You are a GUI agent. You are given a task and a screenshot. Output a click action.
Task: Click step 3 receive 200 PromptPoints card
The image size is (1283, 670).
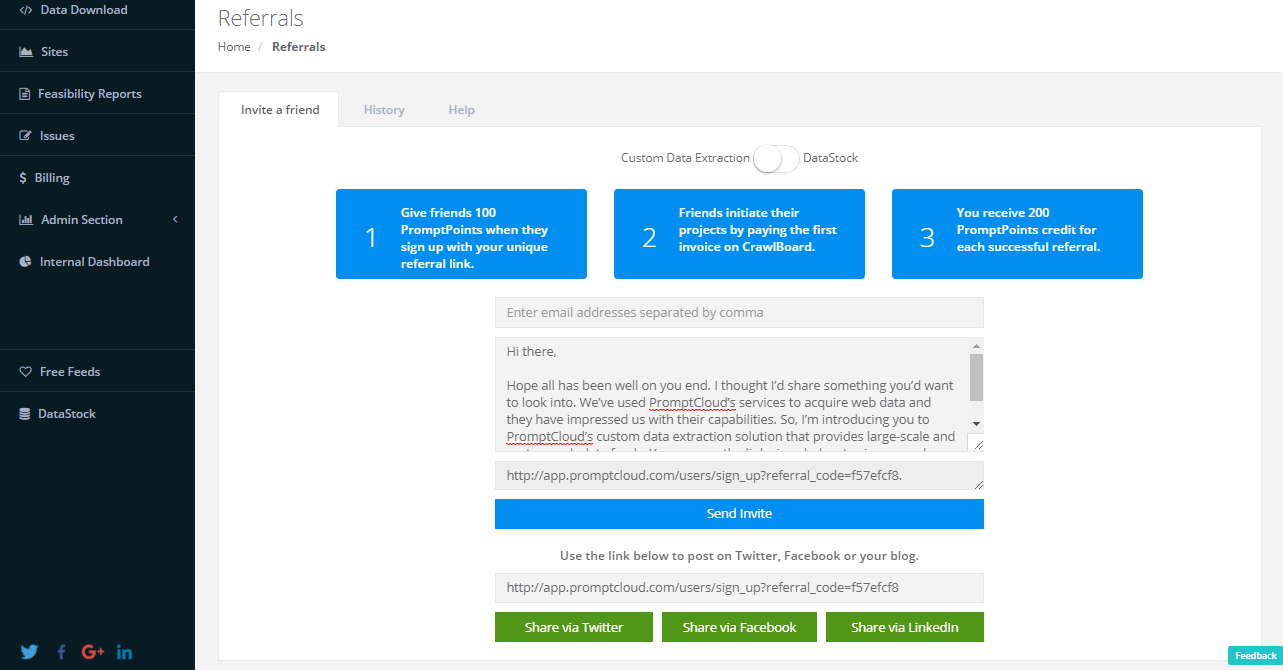pyautogui.click(x=1017, y=234)
